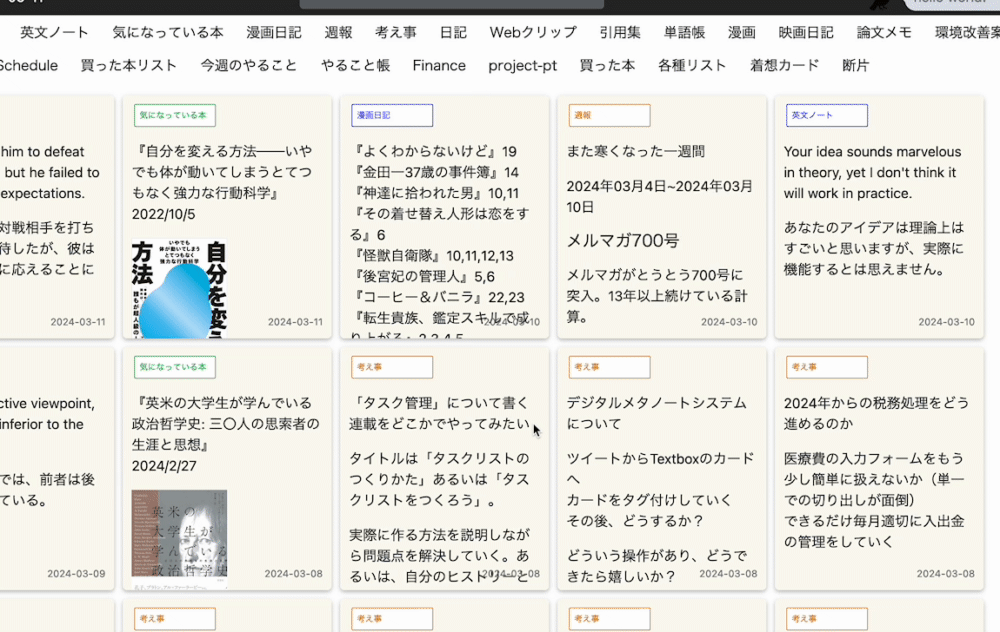Click the bird icon in the top bar
This screenshot has height=632, width=1000.
click(879, 4)
